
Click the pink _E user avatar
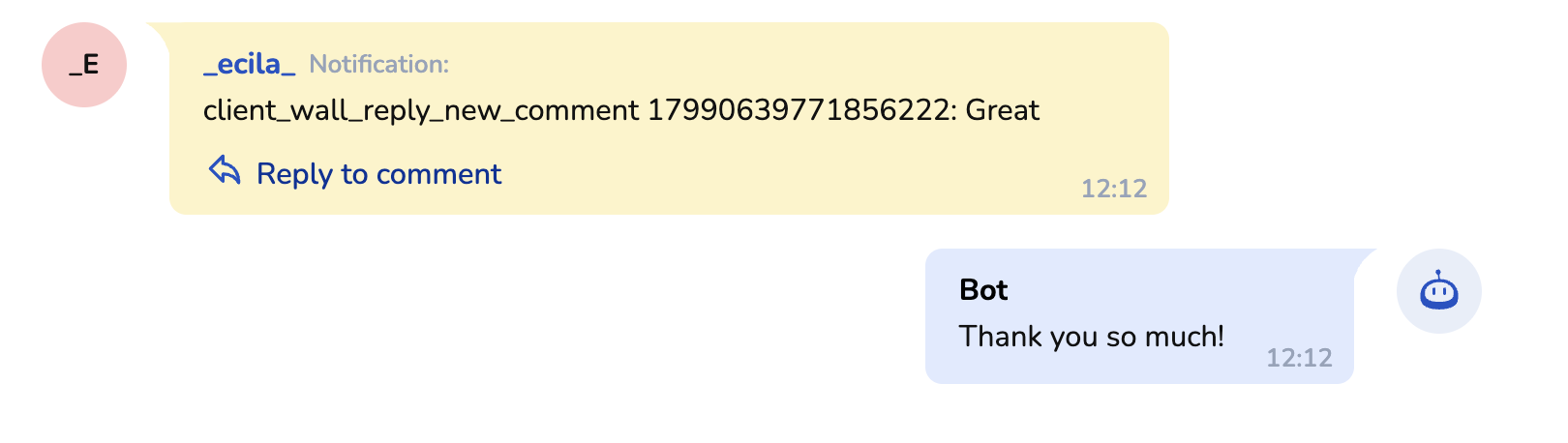[84, 65]
